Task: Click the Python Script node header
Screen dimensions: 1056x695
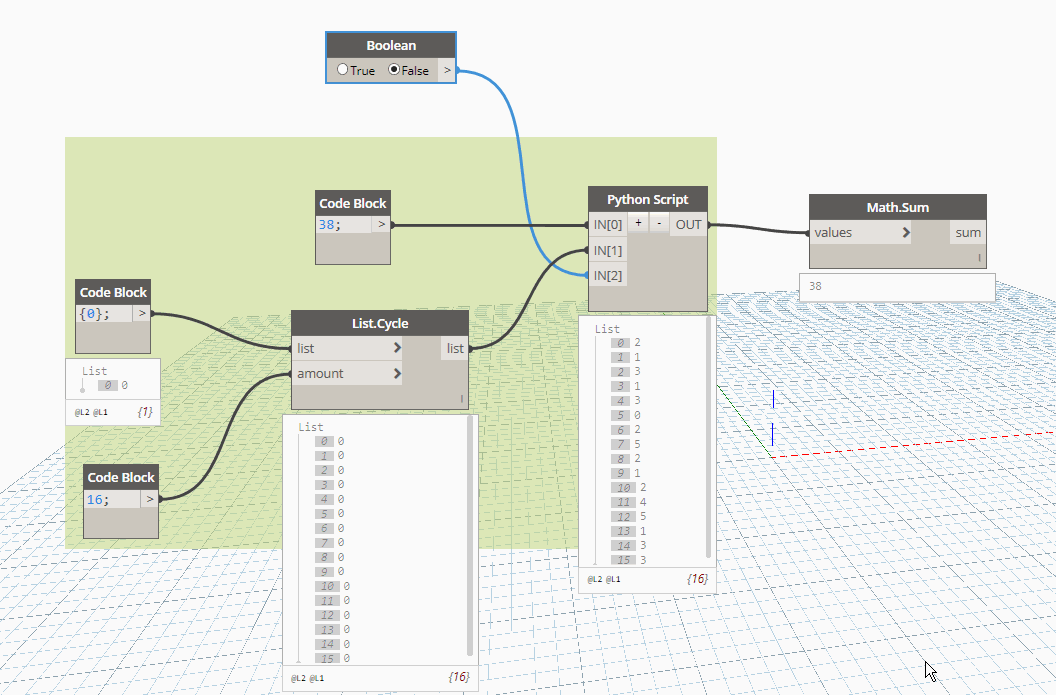Action: point(648,199)
